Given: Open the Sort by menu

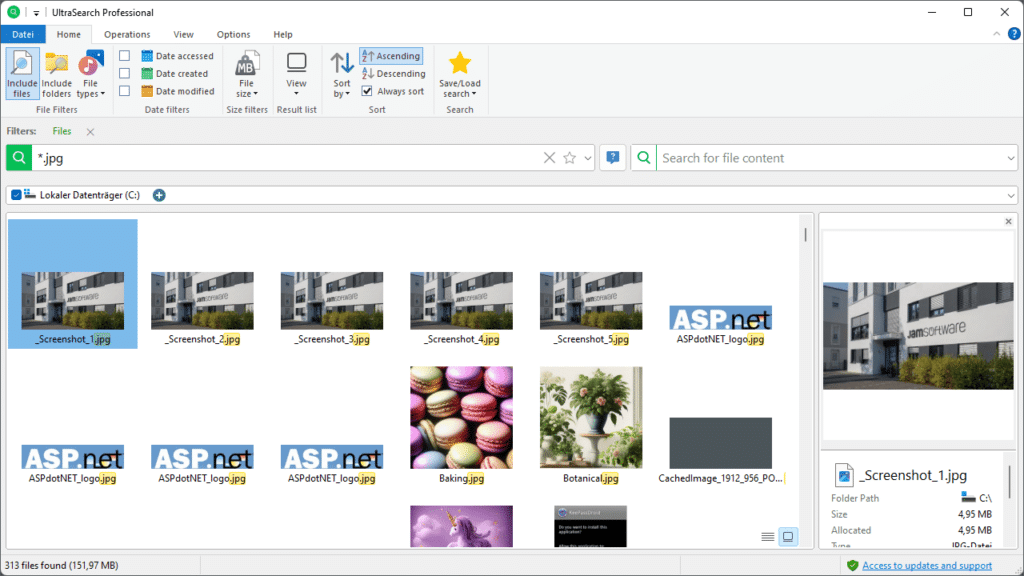Looking at the screenshot, I should point(342,74).
